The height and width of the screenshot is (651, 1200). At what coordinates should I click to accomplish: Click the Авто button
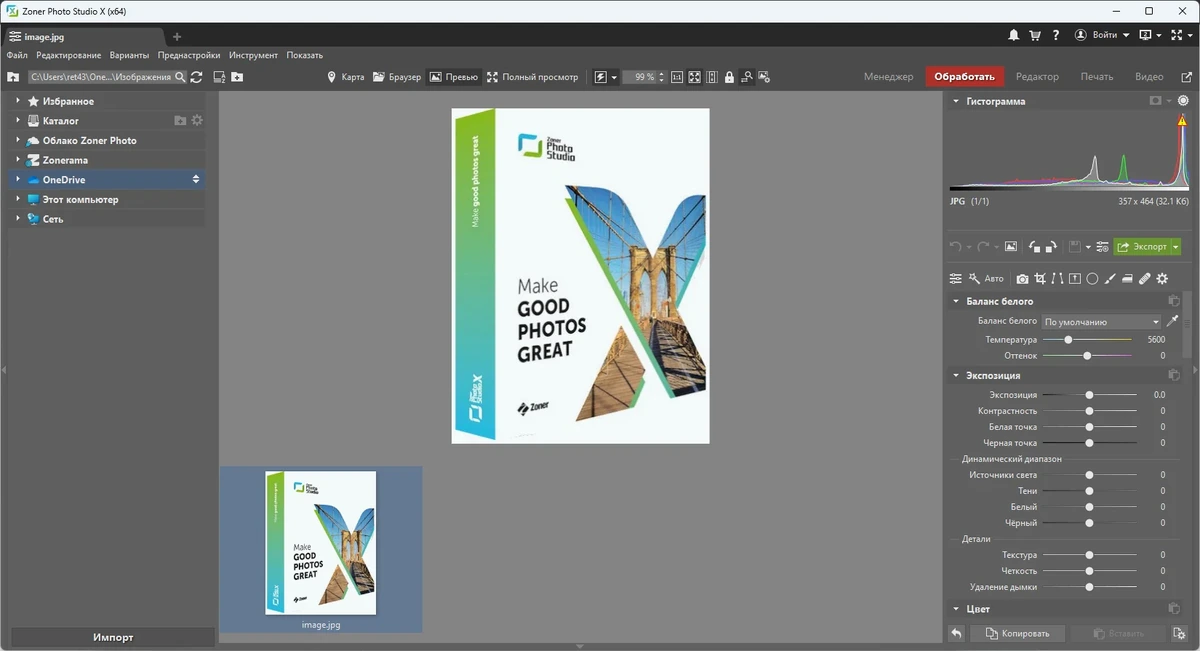[994, 279]
